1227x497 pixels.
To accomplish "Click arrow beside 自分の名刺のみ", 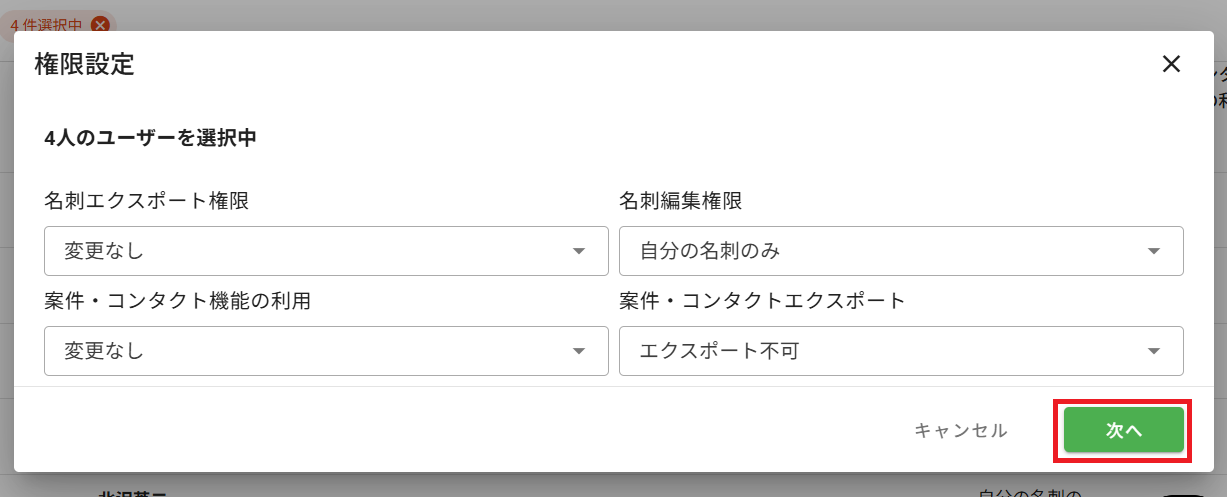I will click(1154, 251).
